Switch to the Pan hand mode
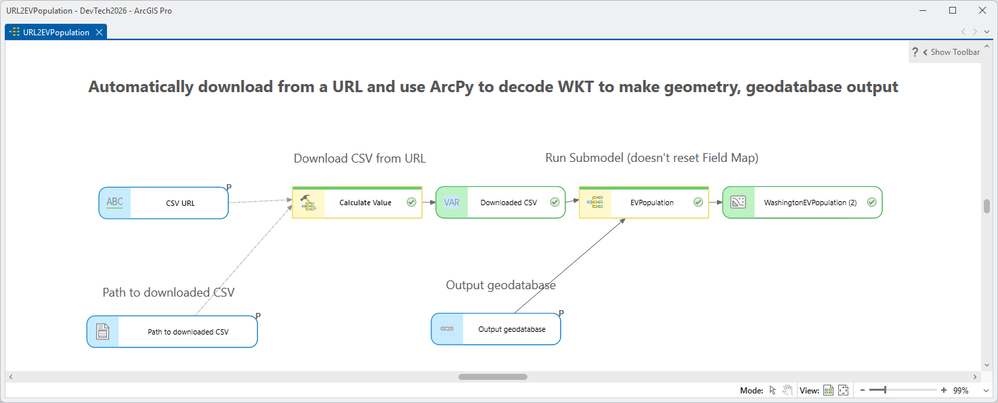998x403 pixels. [788, 390]
